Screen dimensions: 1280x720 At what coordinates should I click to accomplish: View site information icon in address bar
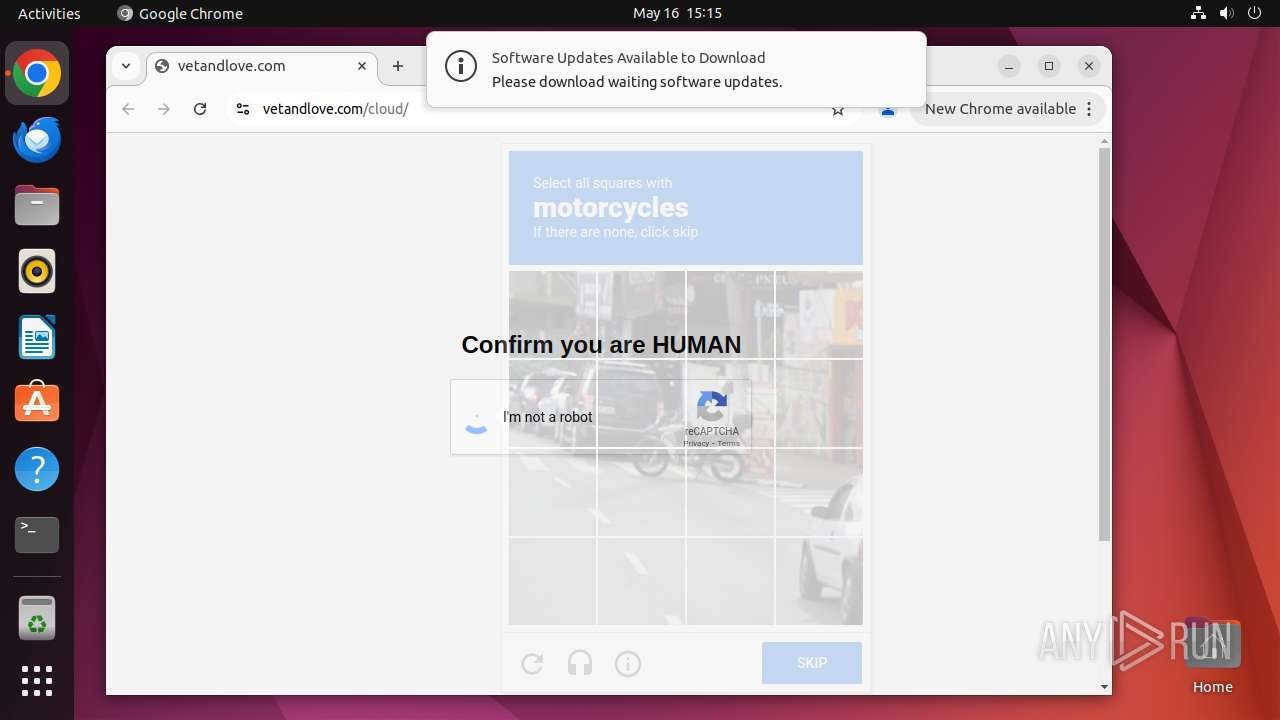pos(242,109)
